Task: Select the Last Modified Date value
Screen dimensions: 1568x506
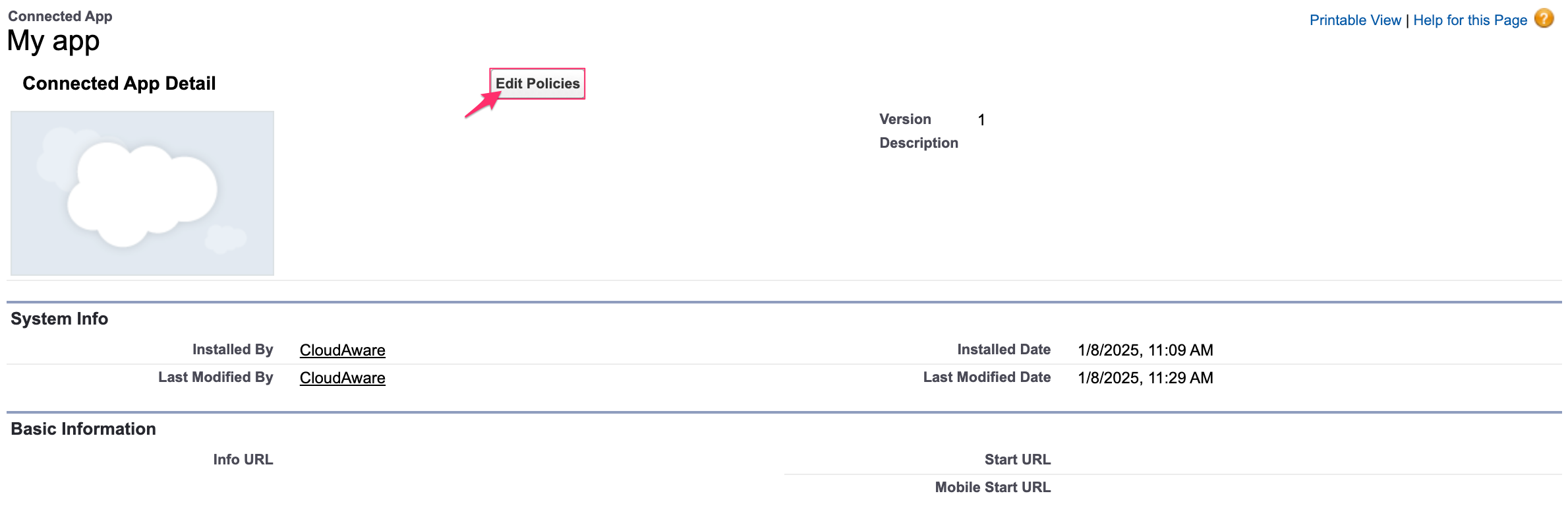Action: pyautogui.click(x=1146, y=377)
